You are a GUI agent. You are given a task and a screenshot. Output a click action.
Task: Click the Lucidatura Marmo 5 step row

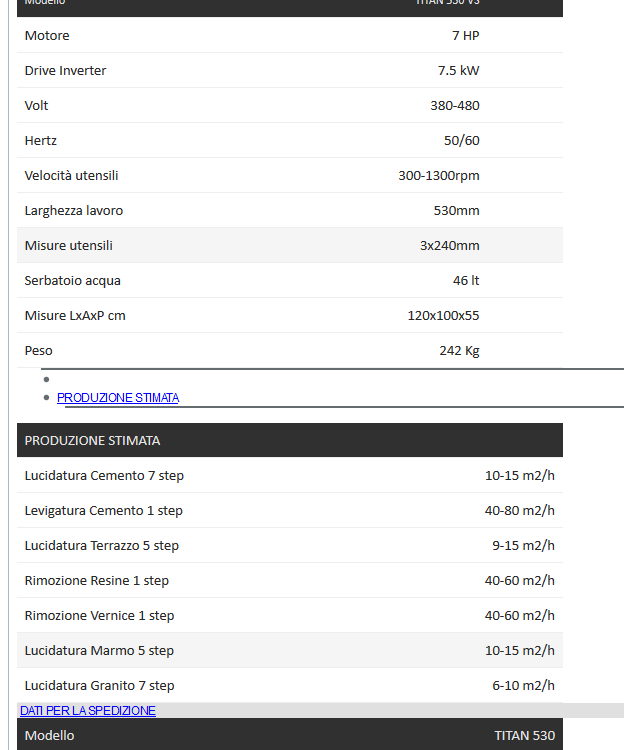290,650
